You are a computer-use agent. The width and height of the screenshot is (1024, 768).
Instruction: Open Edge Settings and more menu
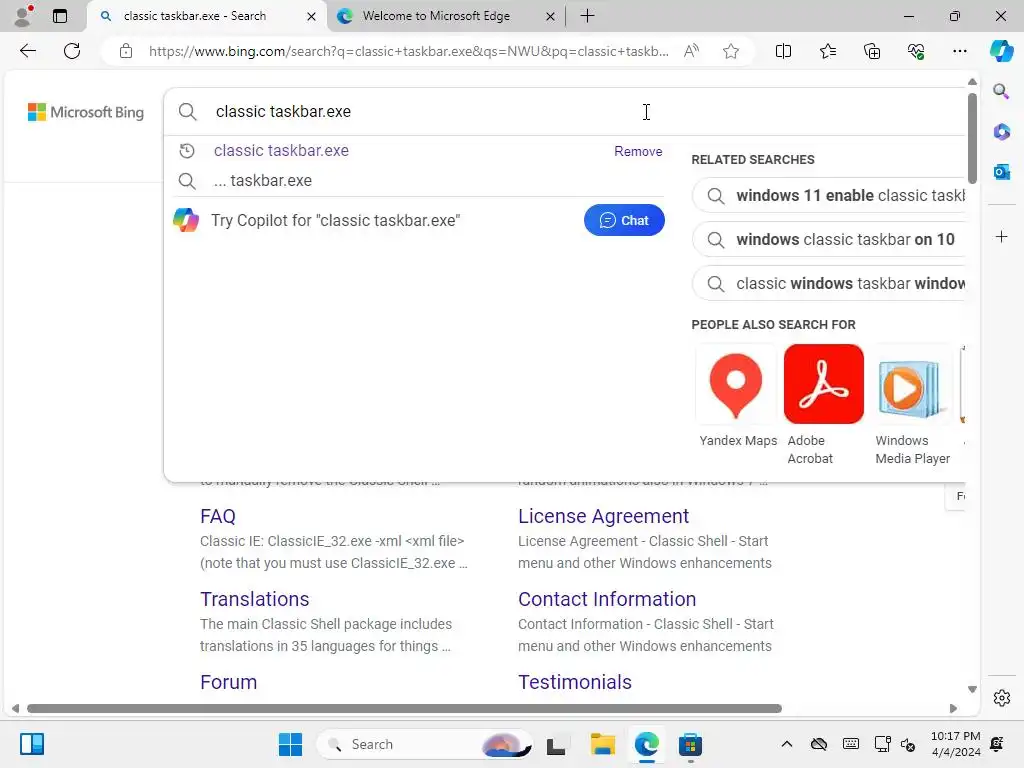pos(959,51)
